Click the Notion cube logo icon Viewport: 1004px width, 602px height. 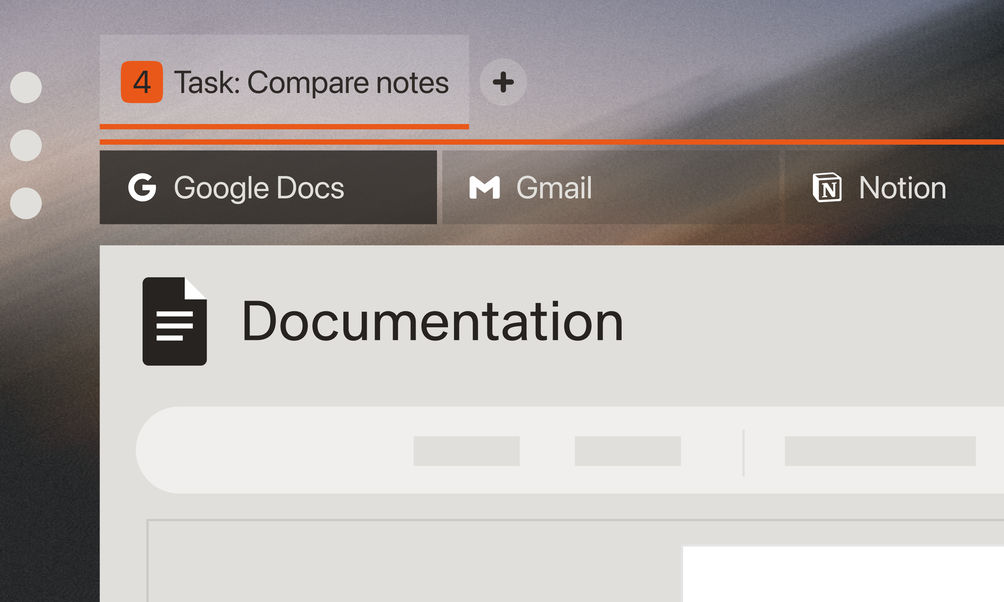pyautogui.click(x=827, y=188)
